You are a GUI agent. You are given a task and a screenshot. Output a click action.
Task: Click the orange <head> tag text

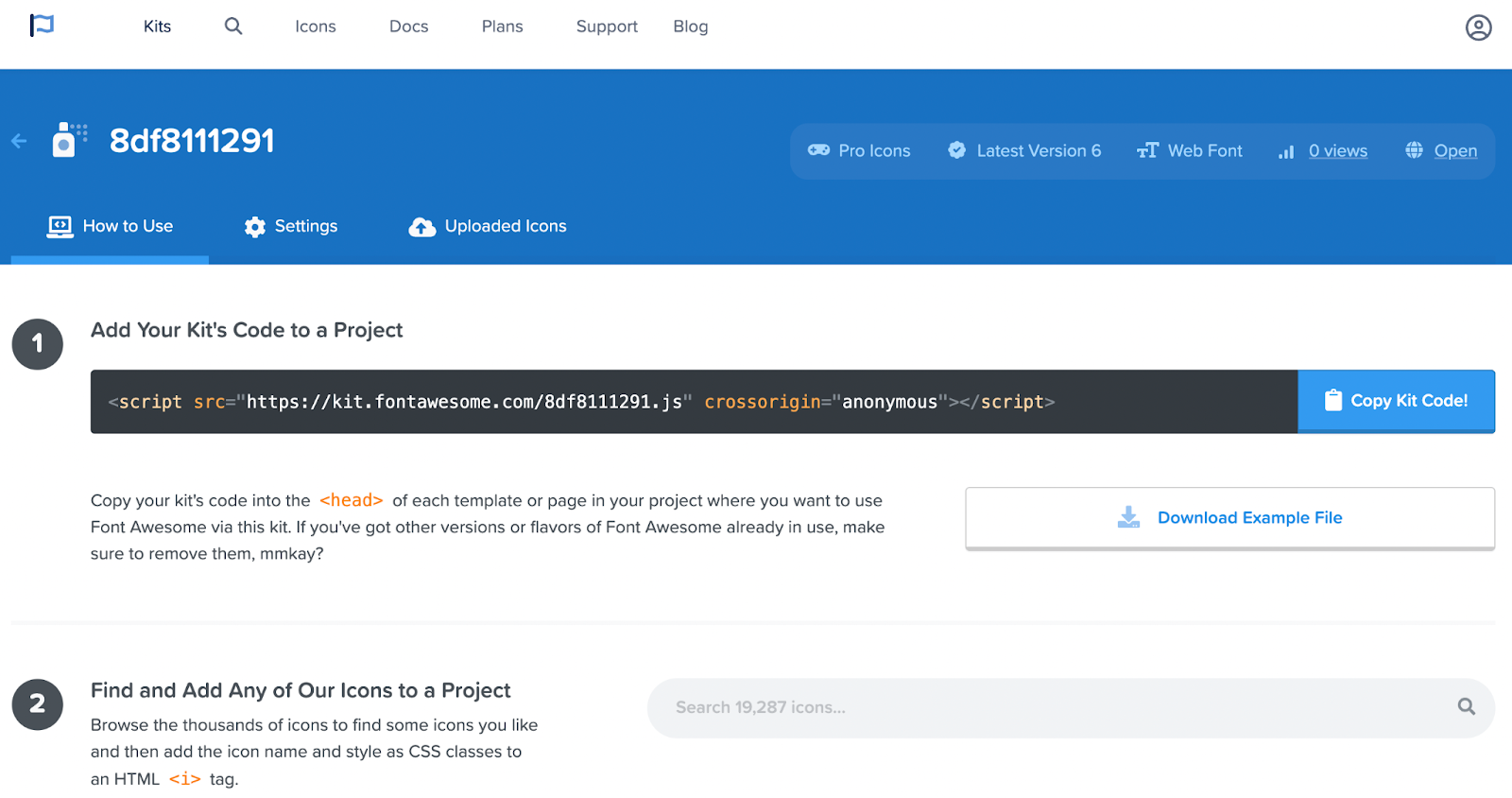(352, 500)
